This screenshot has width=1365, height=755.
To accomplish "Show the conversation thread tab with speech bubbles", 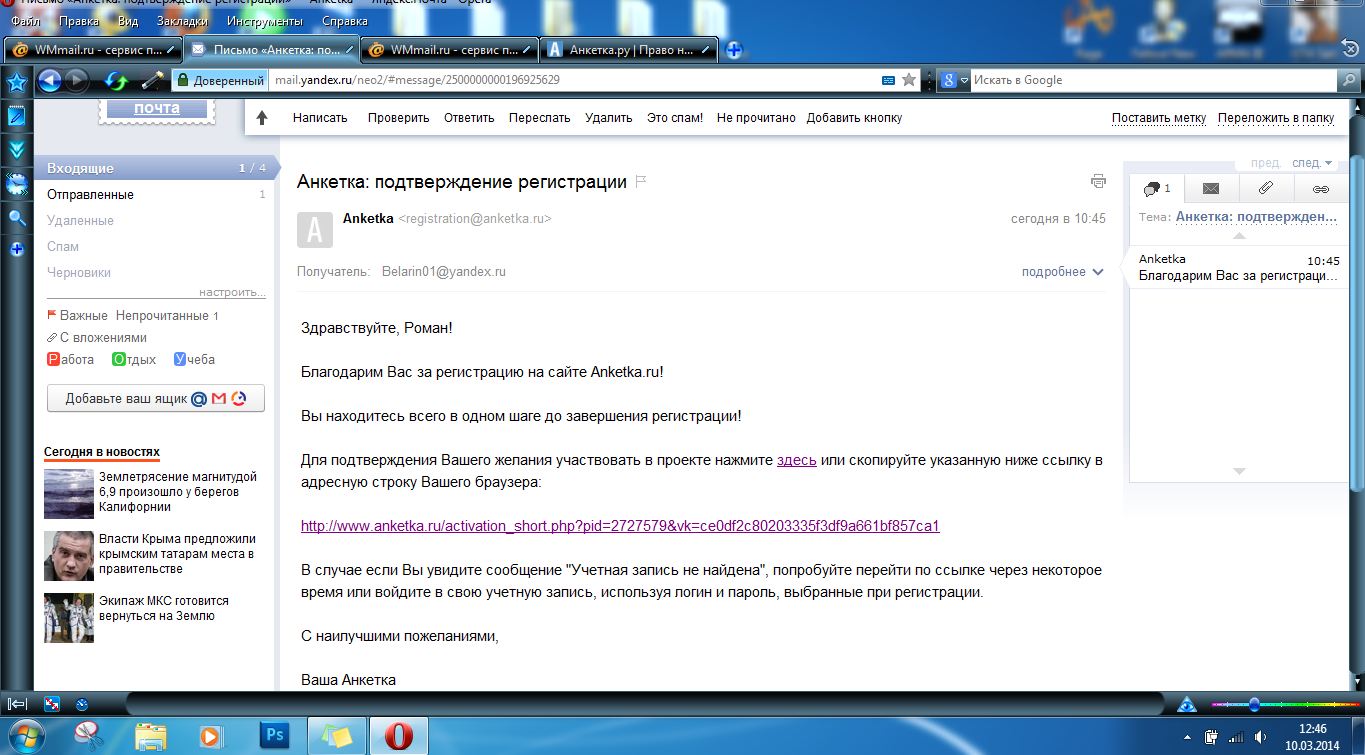I will tap(1157, 188).
